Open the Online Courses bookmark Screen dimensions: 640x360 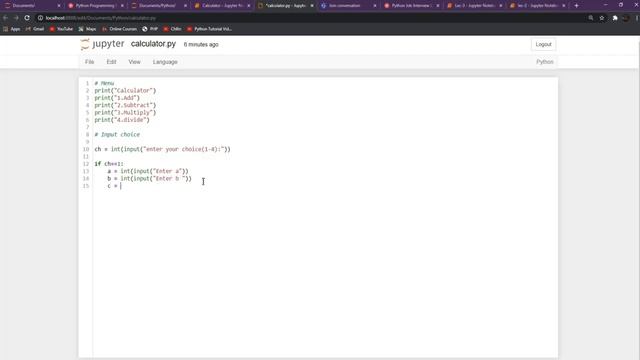click(120, 29)
